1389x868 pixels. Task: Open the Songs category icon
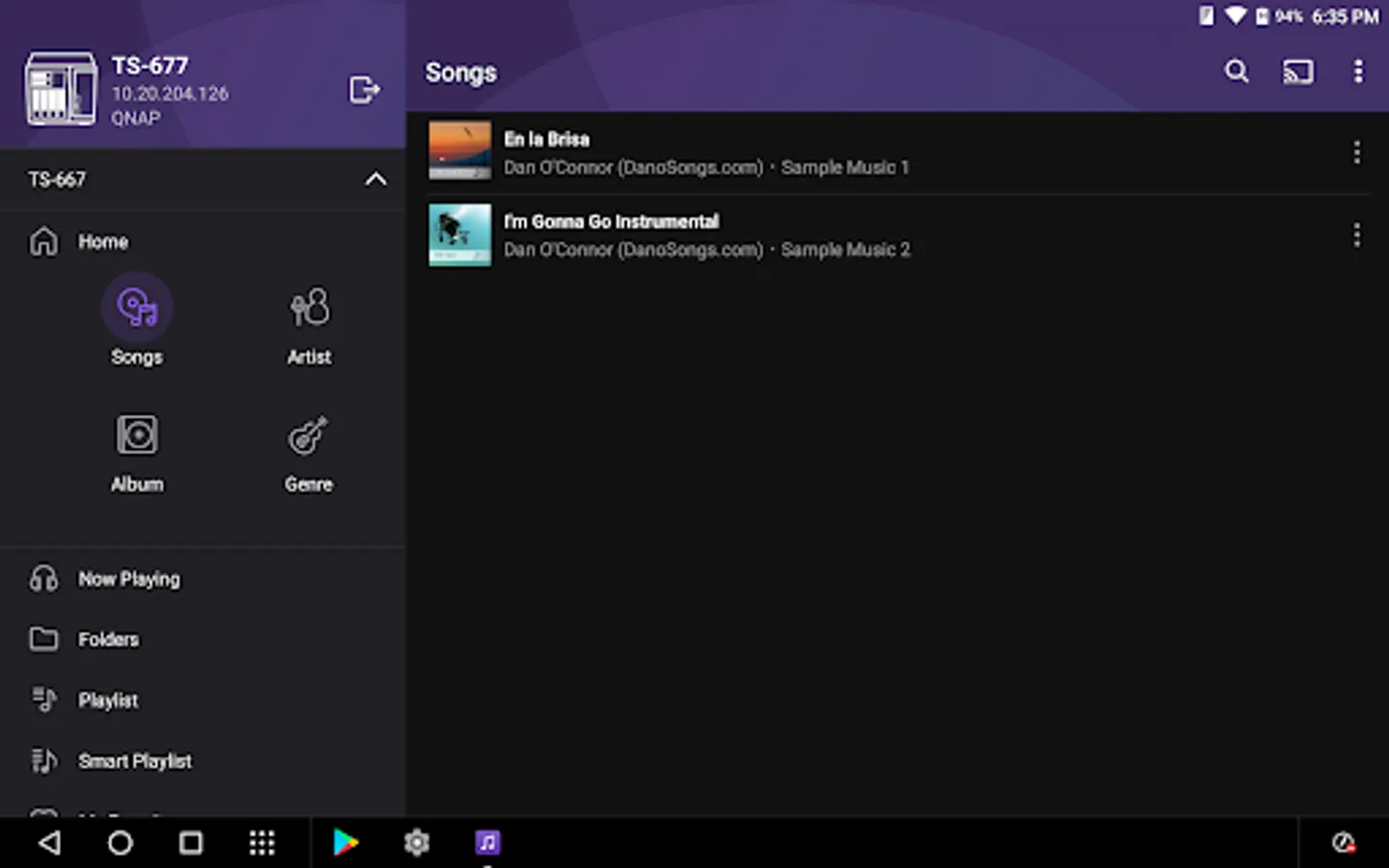(137, 310)
